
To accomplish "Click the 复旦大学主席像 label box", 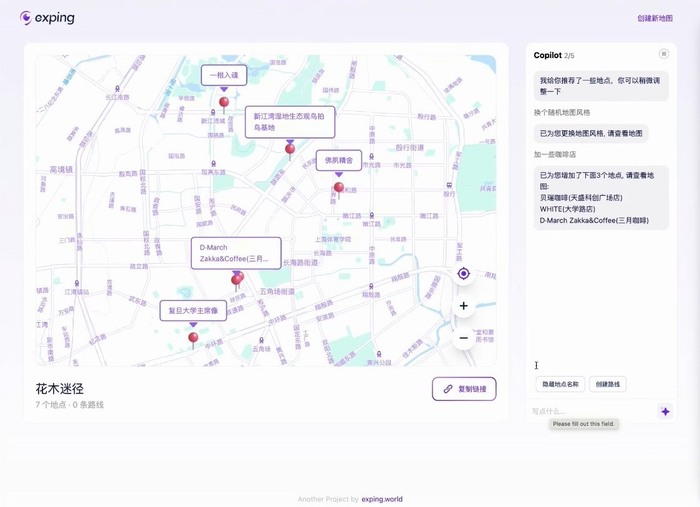I will [193, 311].
